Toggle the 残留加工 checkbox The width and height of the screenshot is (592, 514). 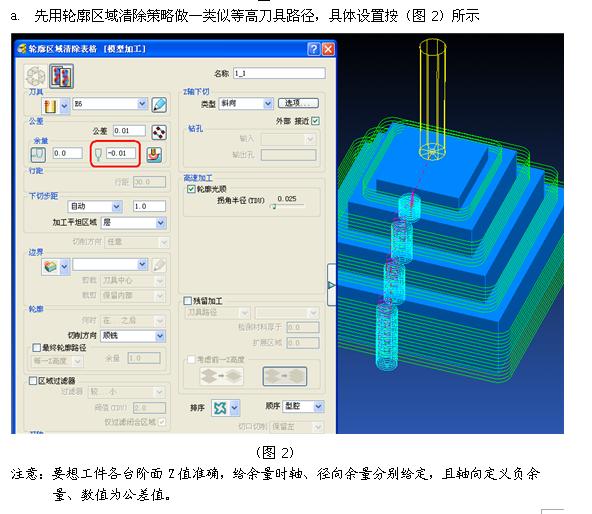(x=187, y=301)
